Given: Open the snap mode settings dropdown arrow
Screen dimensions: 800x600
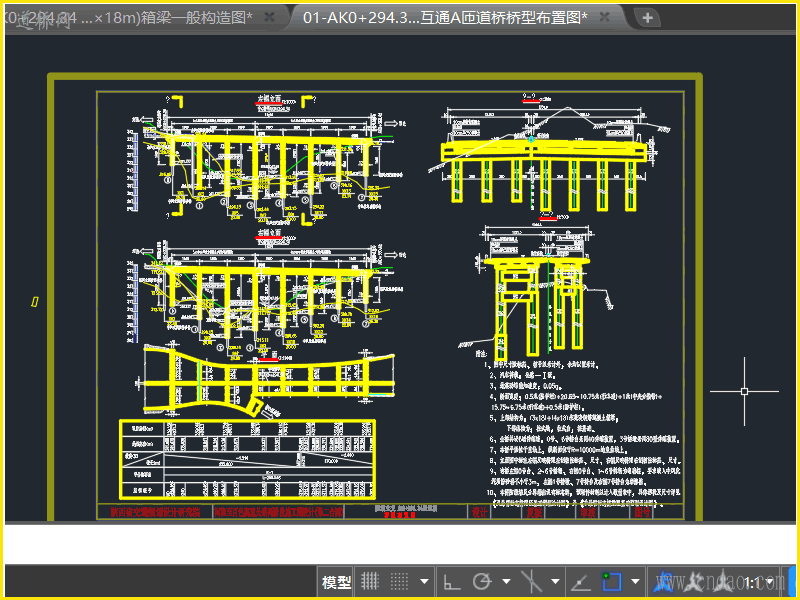Looking at the screenshot, I should tap(425, 581).
